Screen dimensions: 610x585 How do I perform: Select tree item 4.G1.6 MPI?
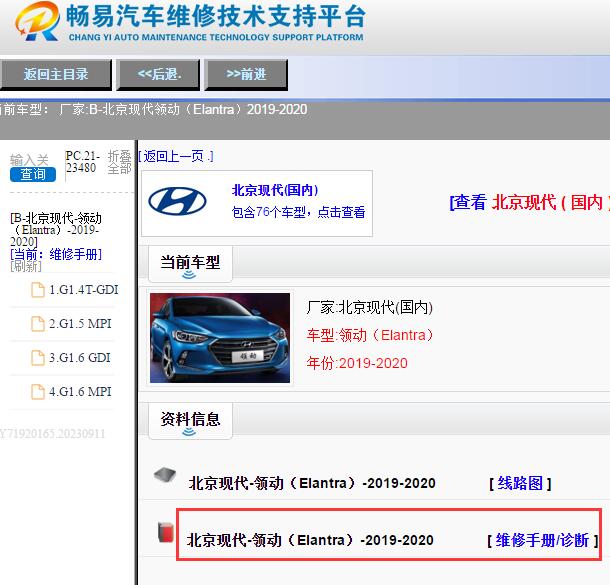pyautogui.click(x=80, y=392)
